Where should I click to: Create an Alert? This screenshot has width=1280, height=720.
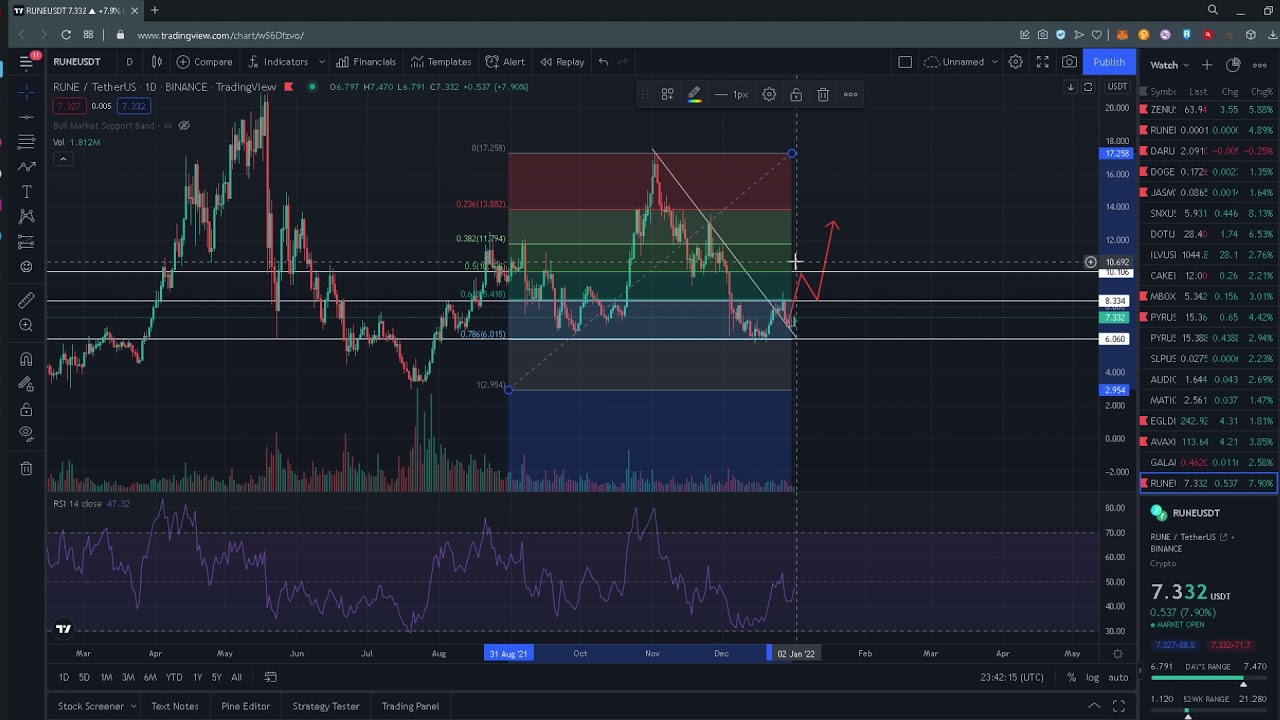(x=505, y=62)
